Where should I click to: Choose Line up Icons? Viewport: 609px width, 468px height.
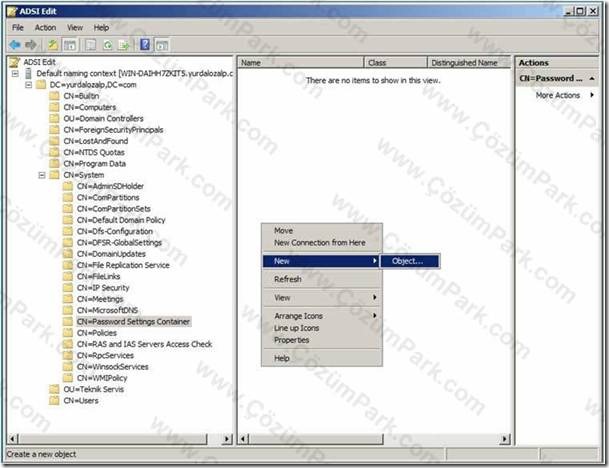coord(322,328)
